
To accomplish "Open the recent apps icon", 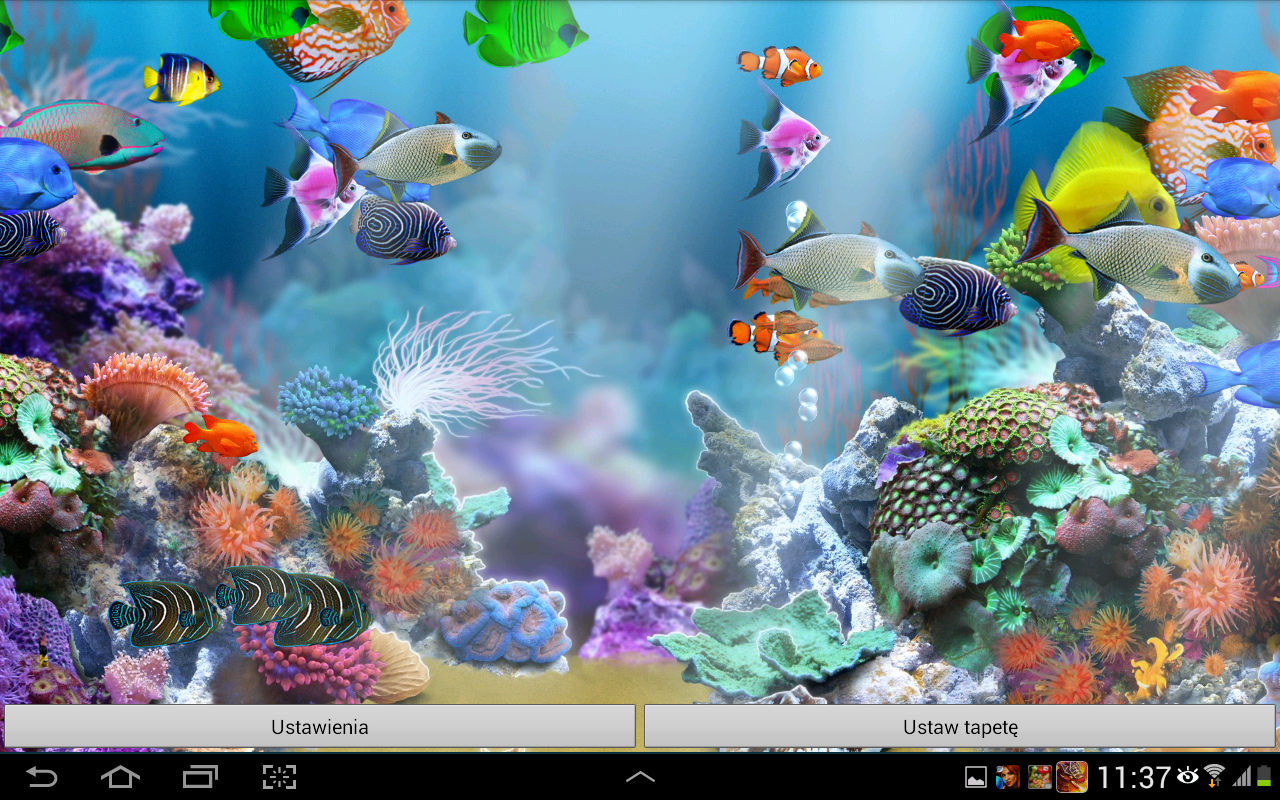I will click(200, 777).
